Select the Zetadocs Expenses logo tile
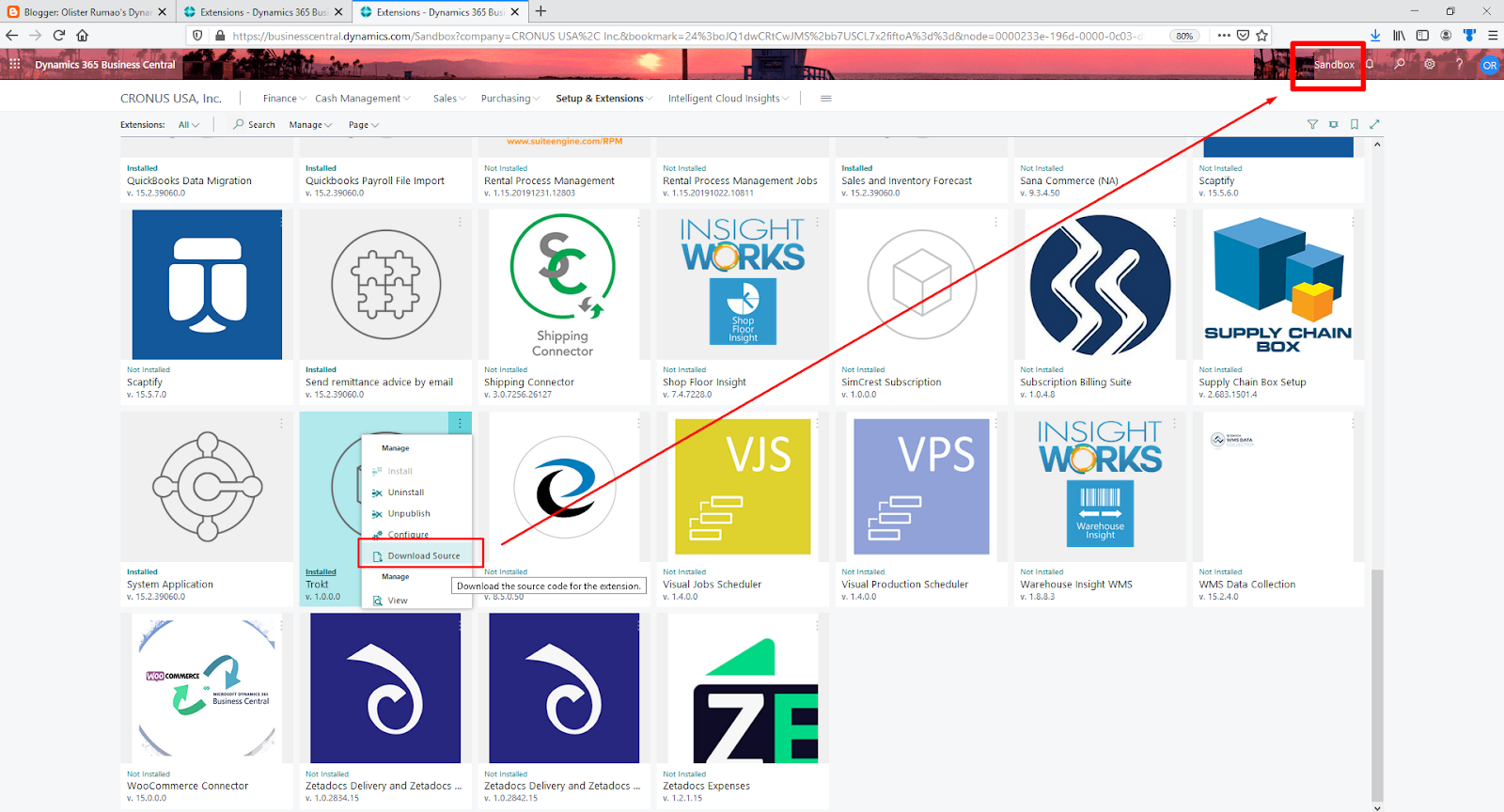1504x812 pixels. [x=743, y=687]
